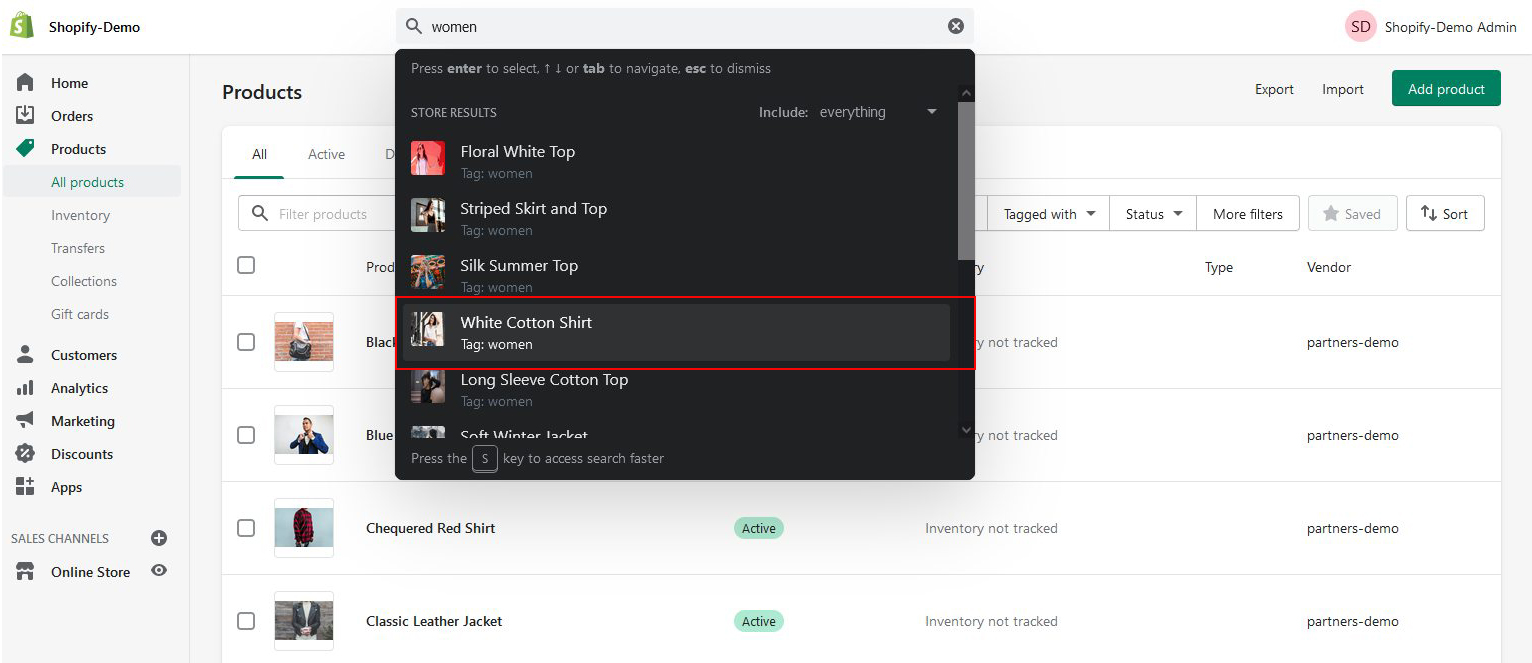The width and height of the screenshot is (1532, 663).
Task: Click the Analytics bar chart icon
Action: (x=26, y=388)
